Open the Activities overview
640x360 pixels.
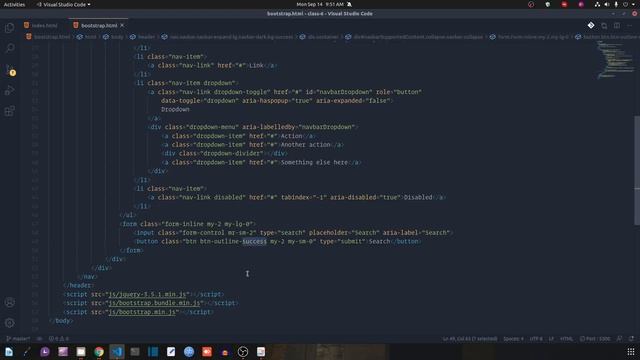click(14, 4)
